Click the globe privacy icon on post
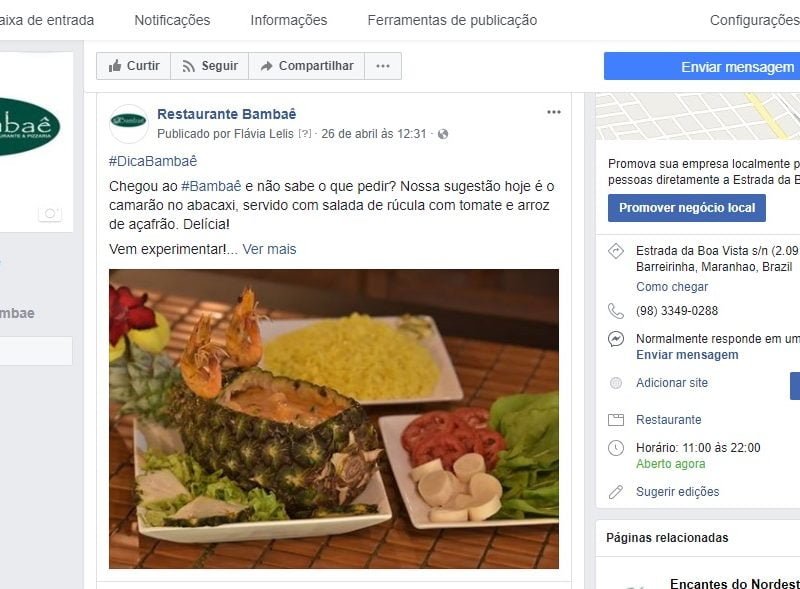Image resolution: width=800 pixels, height=589 pixels. click(x=443, y=134)
